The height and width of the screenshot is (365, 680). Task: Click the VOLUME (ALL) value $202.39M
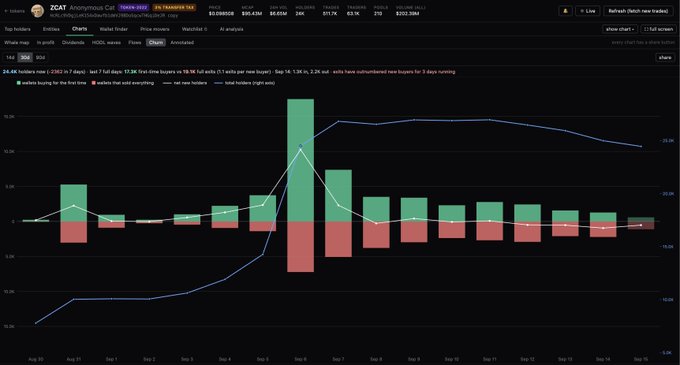pos(408,14)
